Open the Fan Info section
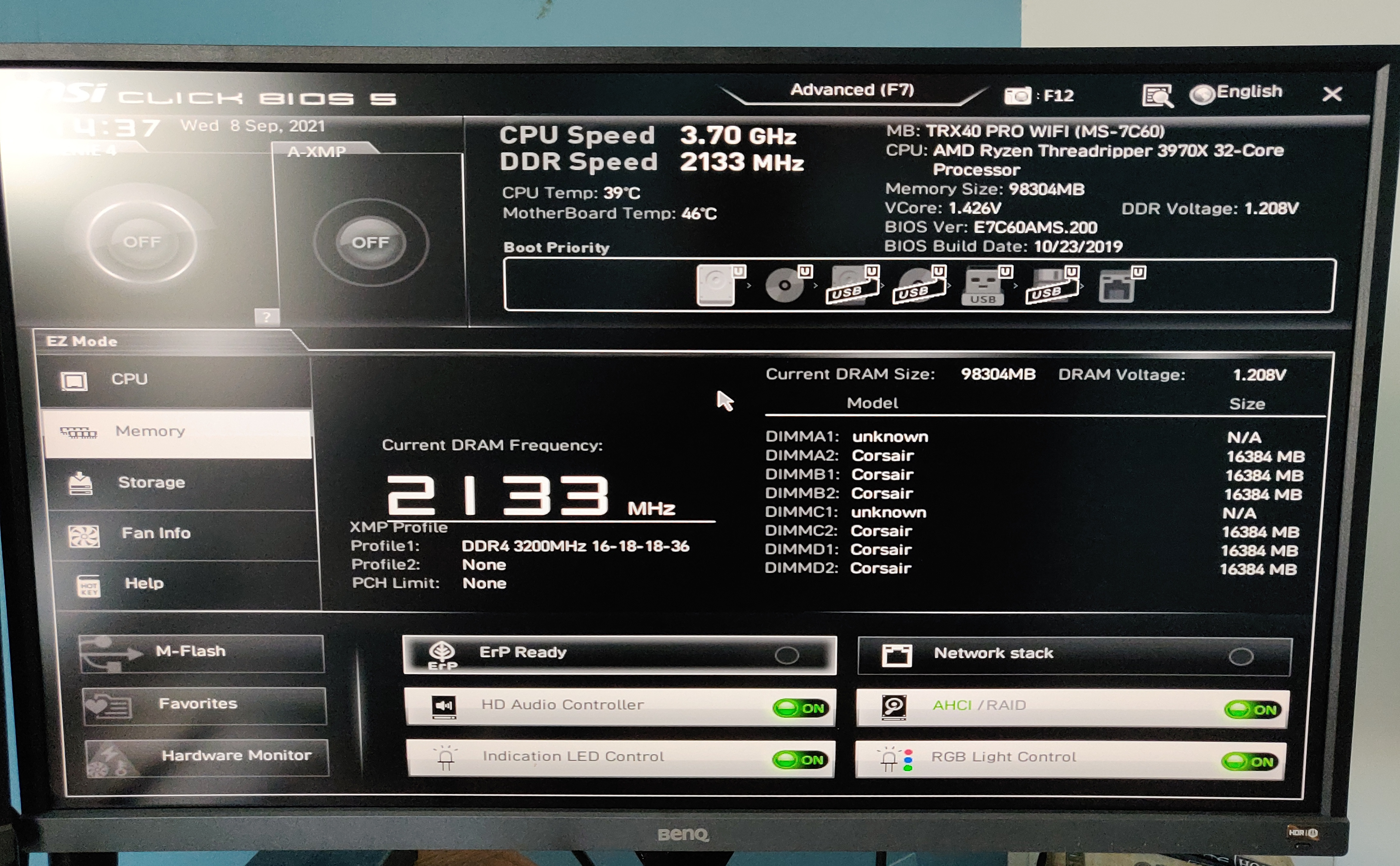 (155, 533)
